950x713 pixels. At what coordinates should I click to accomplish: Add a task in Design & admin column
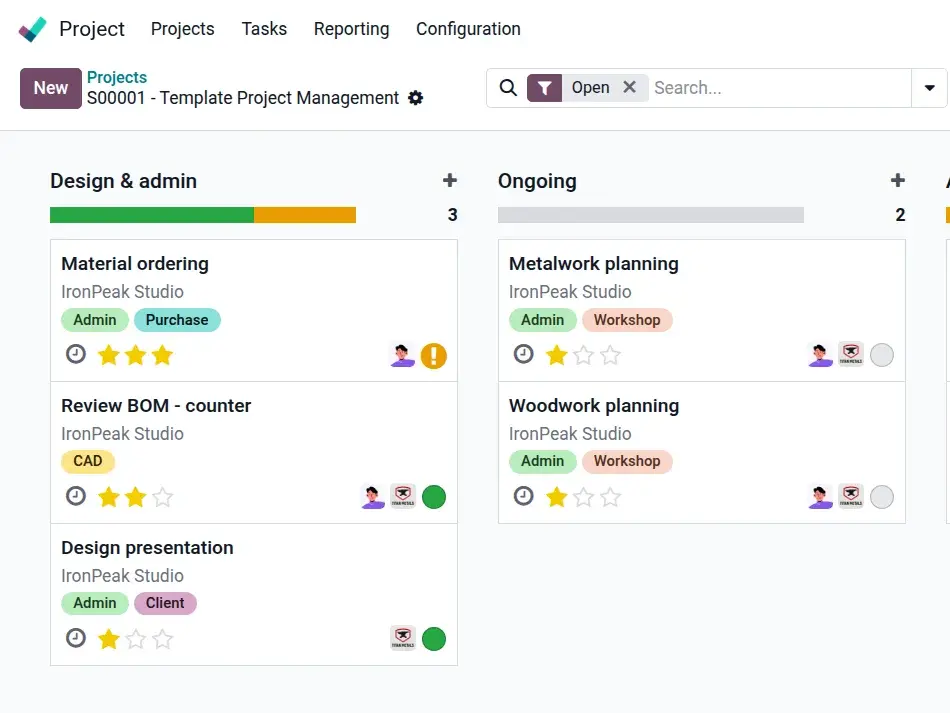click(450, 181)
